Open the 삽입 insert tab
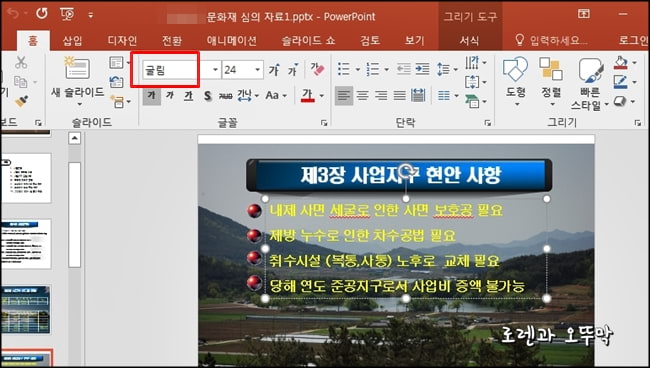 tap(73, 41)
